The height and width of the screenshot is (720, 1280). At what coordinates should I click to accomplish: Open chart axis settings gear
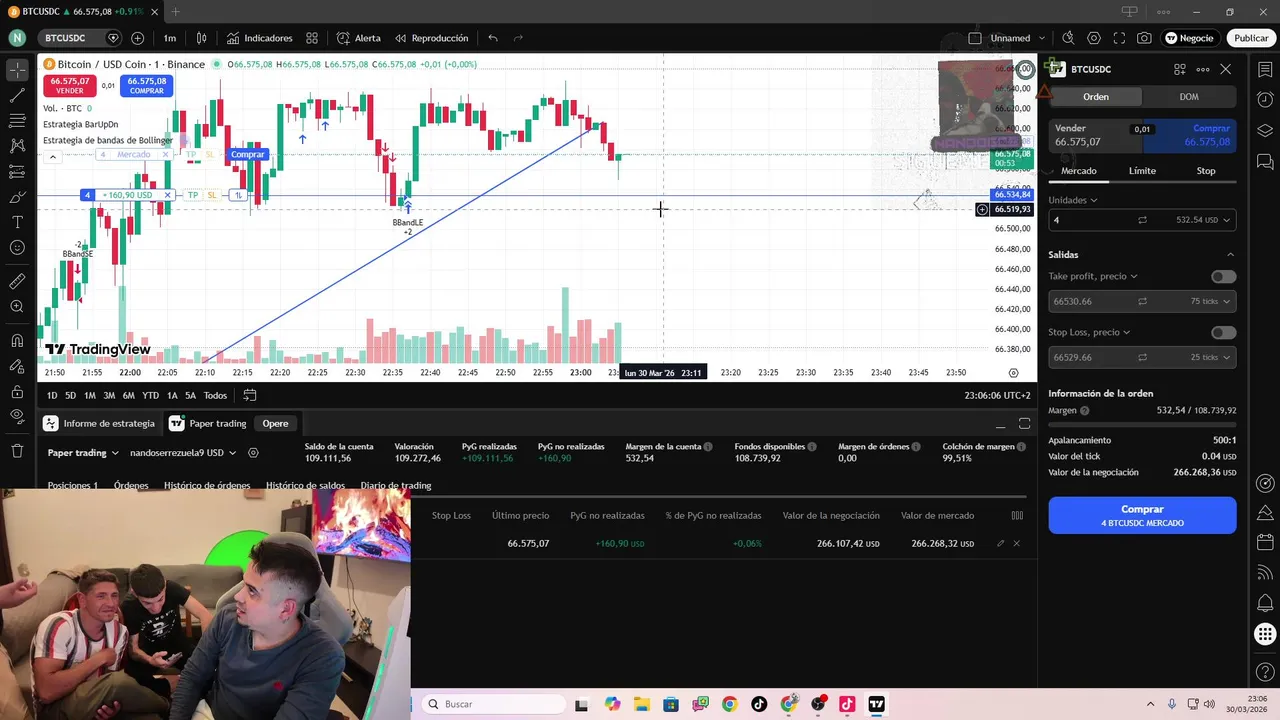(x=1013, y=372)
